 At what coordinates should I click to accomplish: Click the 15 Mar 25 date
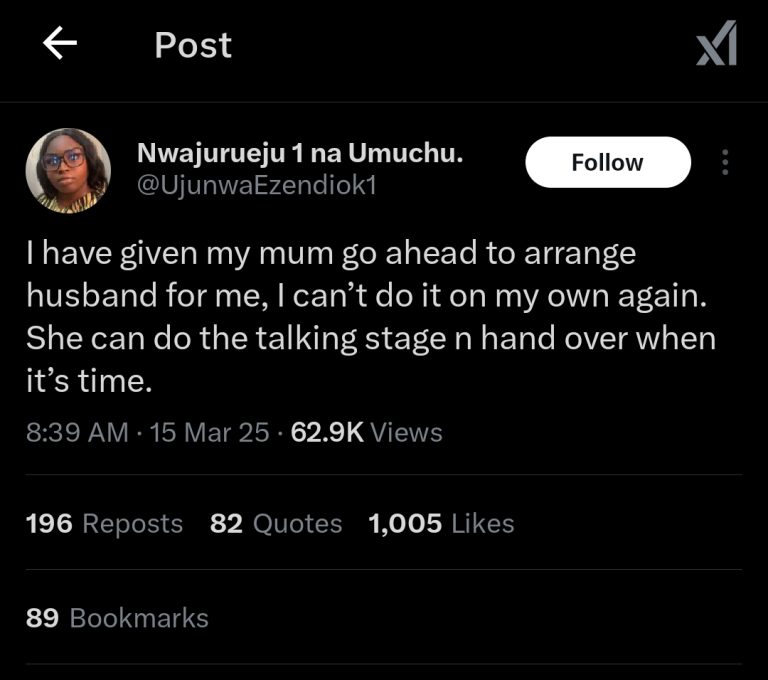coord(209,432)
